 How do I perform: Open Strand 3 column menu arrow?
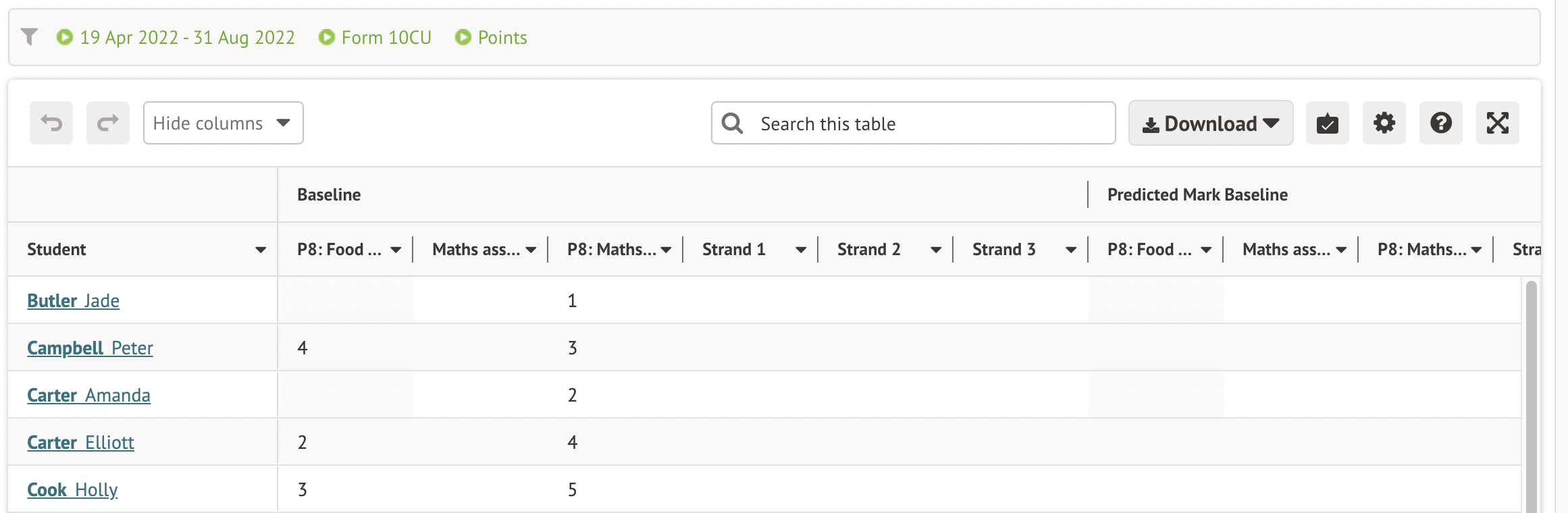[x=1071, y=250]
